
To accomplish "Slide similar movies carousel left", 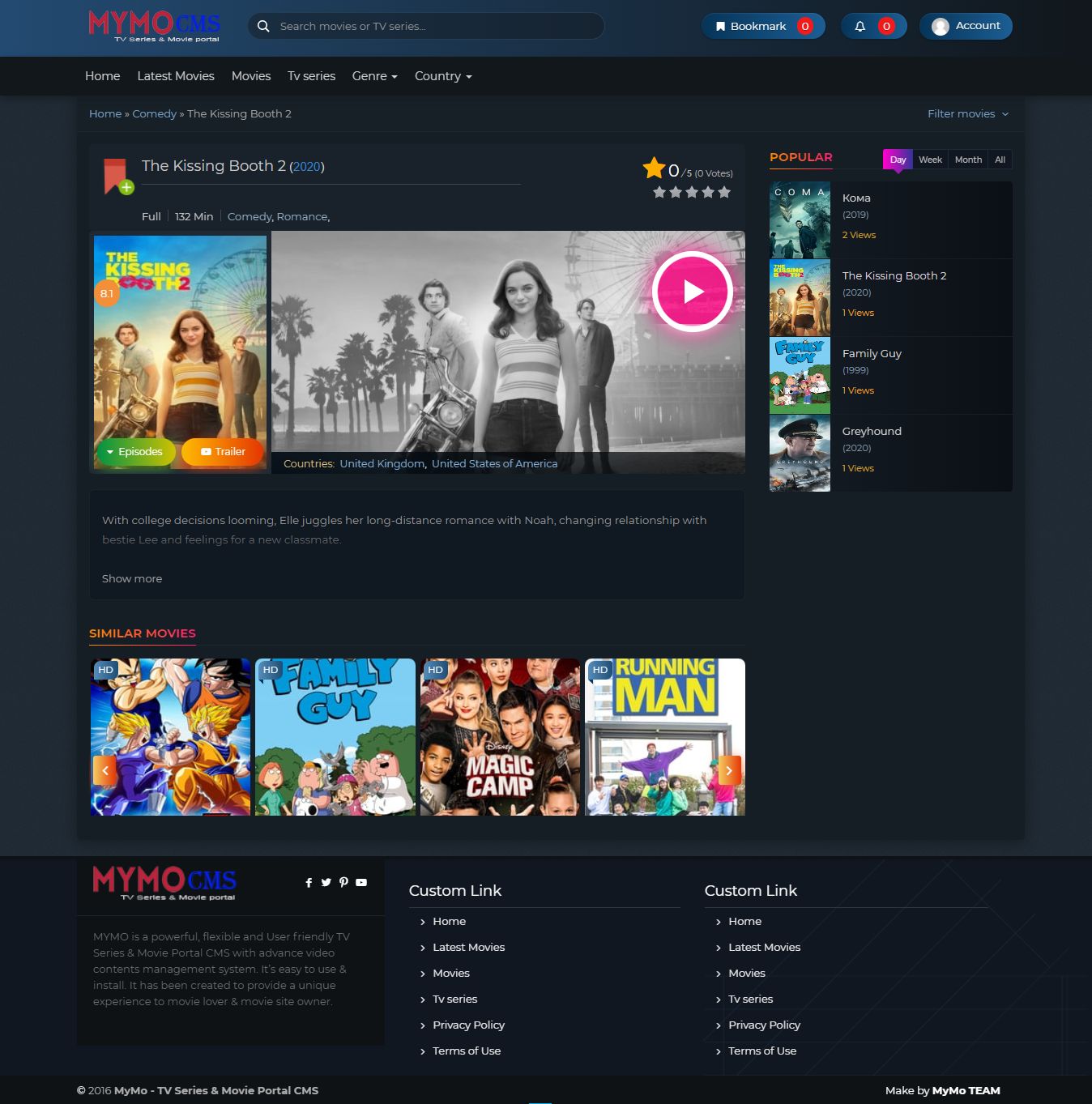I will 105,770.
